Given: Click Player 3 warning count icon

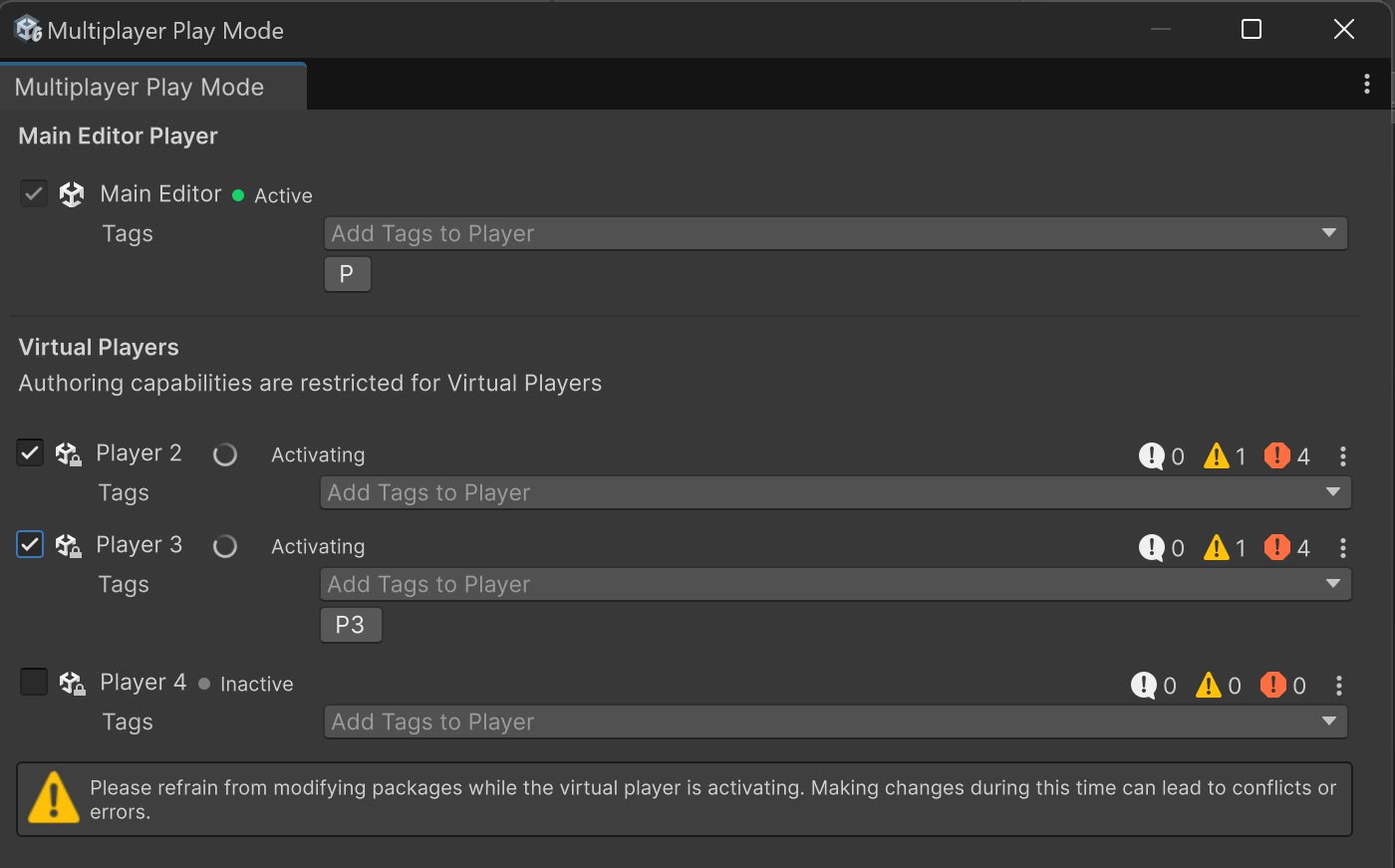Looking at the screenshot, I should [1216, 547].
